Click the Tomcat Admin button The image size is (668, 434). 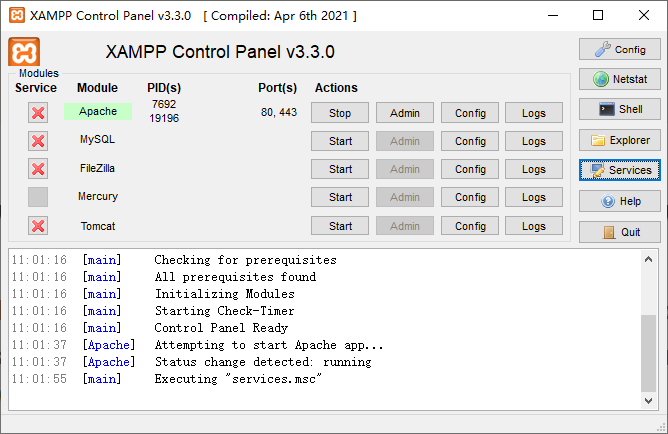click(x=405, y=226)
